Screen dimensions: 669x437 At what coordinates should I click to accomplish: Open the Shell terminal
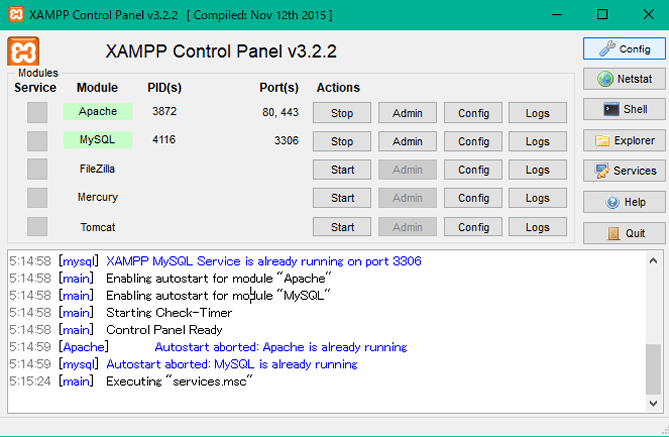(624, 110)
